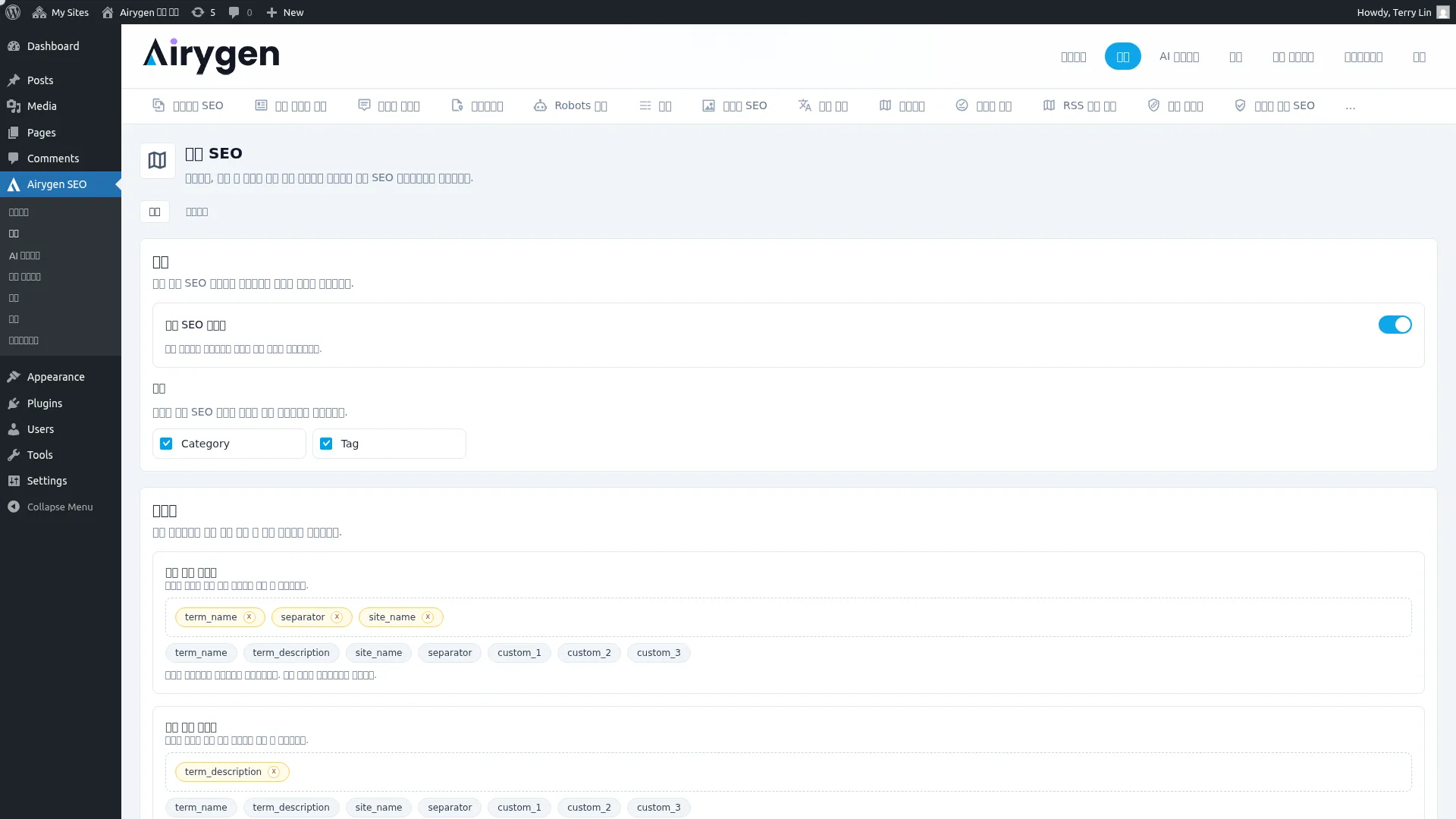Click inside the field holding only term_description

[x=789, y=772]
